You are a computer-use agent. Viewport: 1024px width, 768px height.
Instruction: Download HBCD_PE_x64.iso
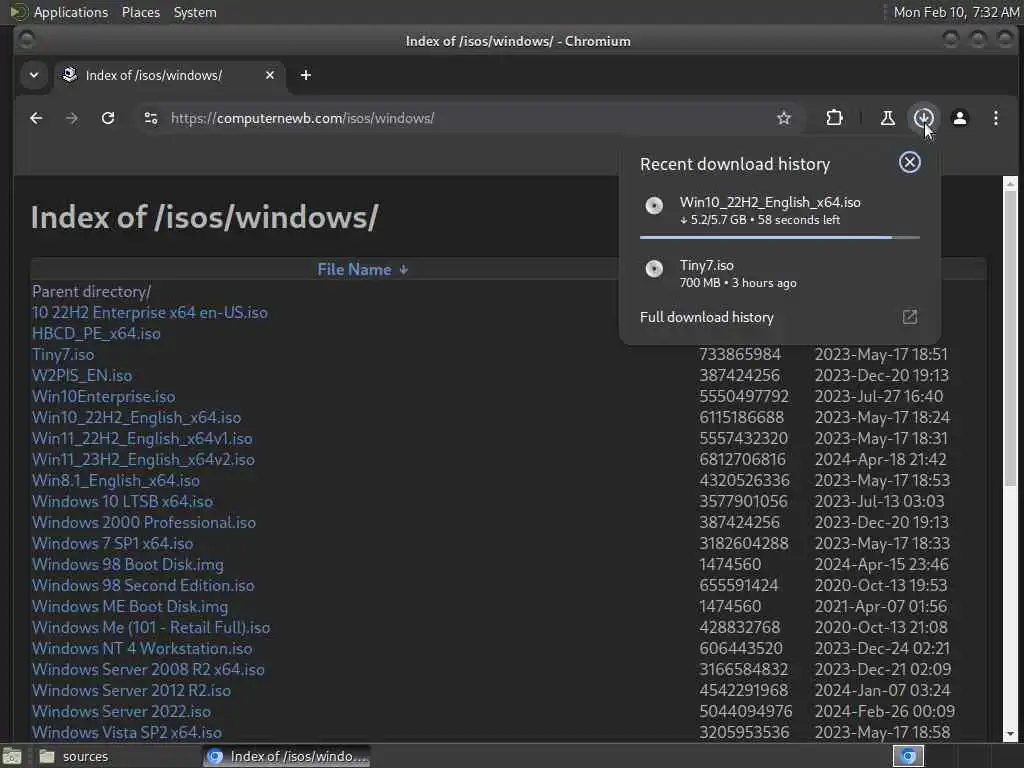tap(96, 334)
